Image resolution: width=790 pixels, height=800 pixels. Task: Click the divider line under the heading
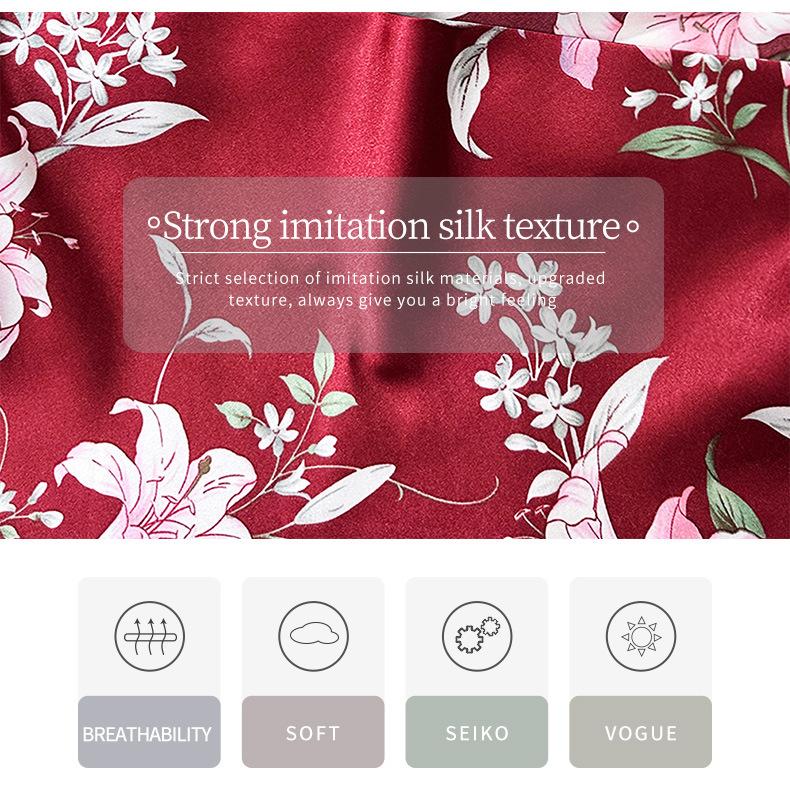pyautogui.click(x=390, y=252)
